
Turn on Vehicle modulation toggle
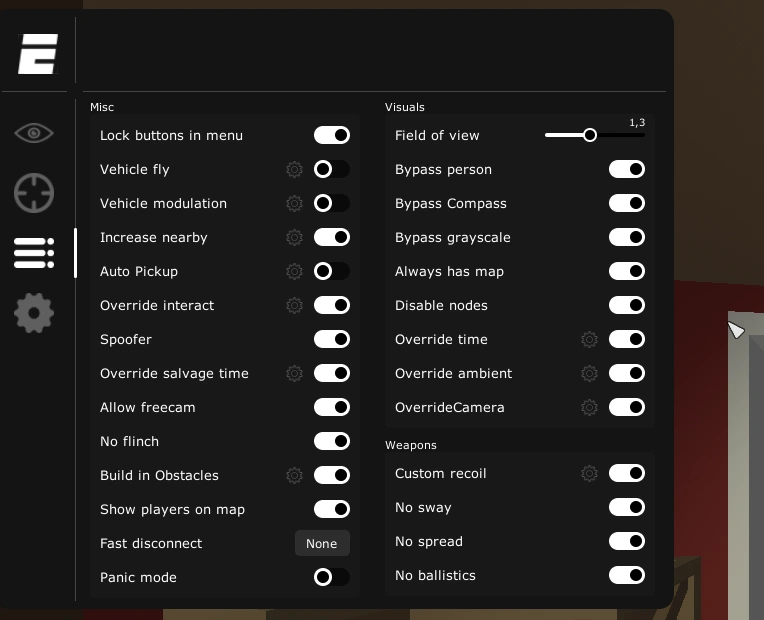click(332, 203)
